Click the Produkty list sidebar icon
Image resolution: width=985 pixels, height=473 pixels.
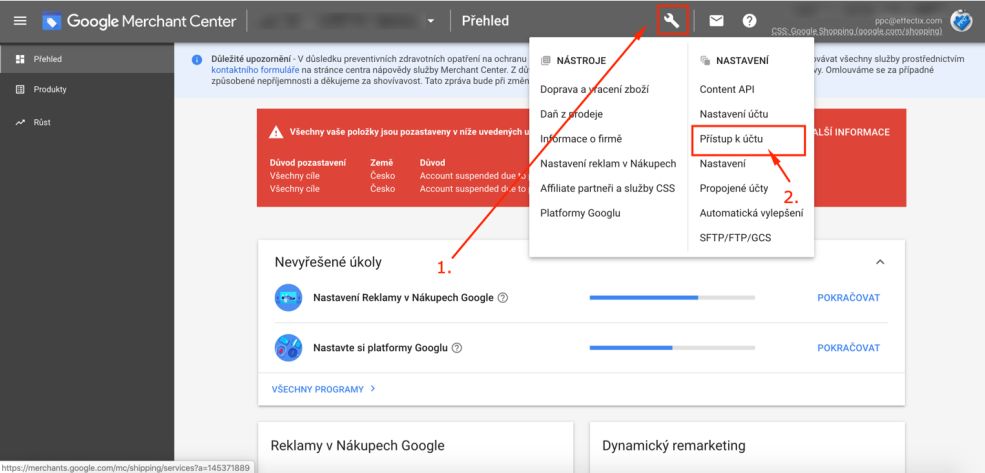pyautogui.click(x=19, y=89)
